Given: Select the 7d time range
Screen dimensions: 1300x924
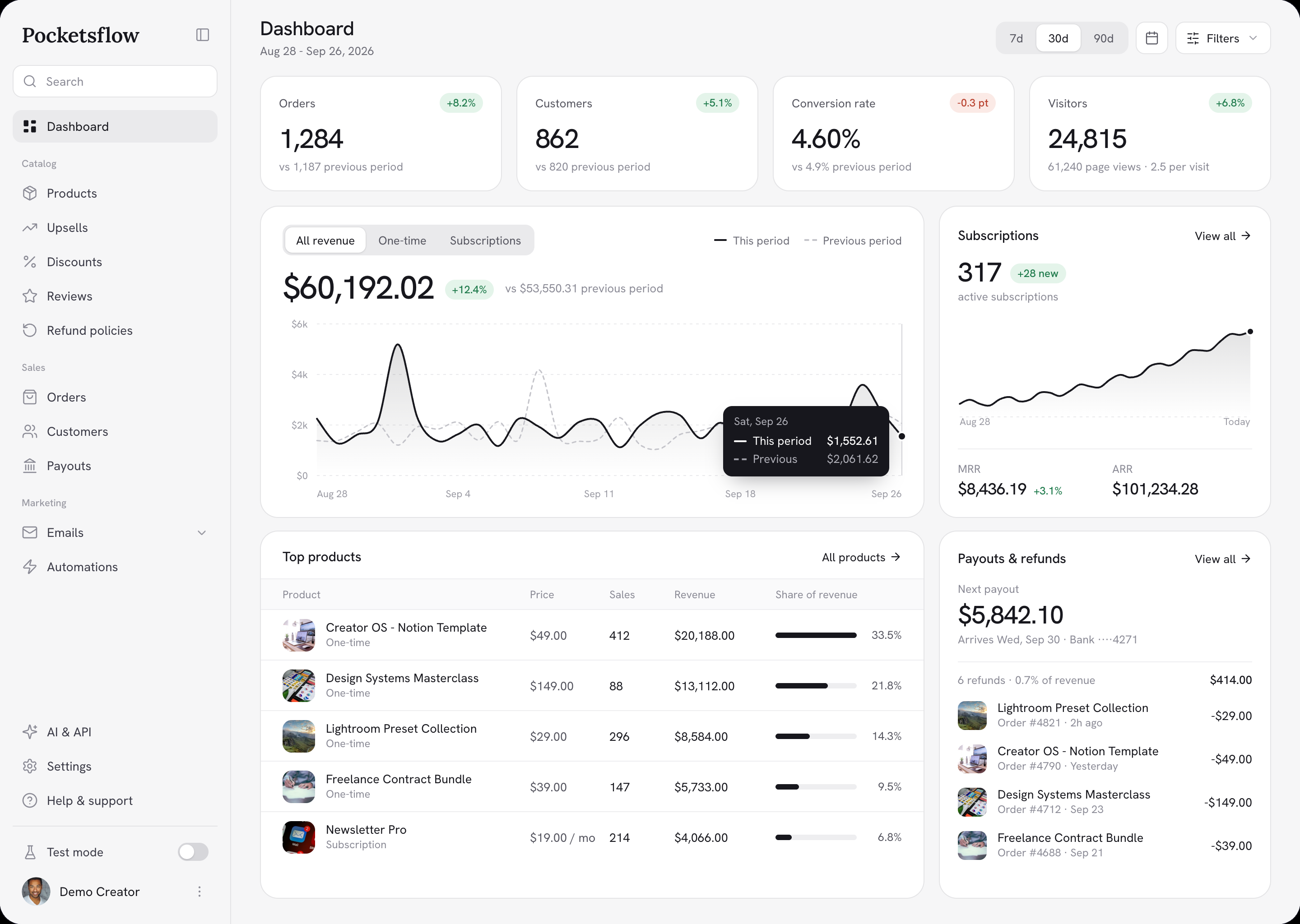Looking at the screenshot, I should tap(1016, 38).
